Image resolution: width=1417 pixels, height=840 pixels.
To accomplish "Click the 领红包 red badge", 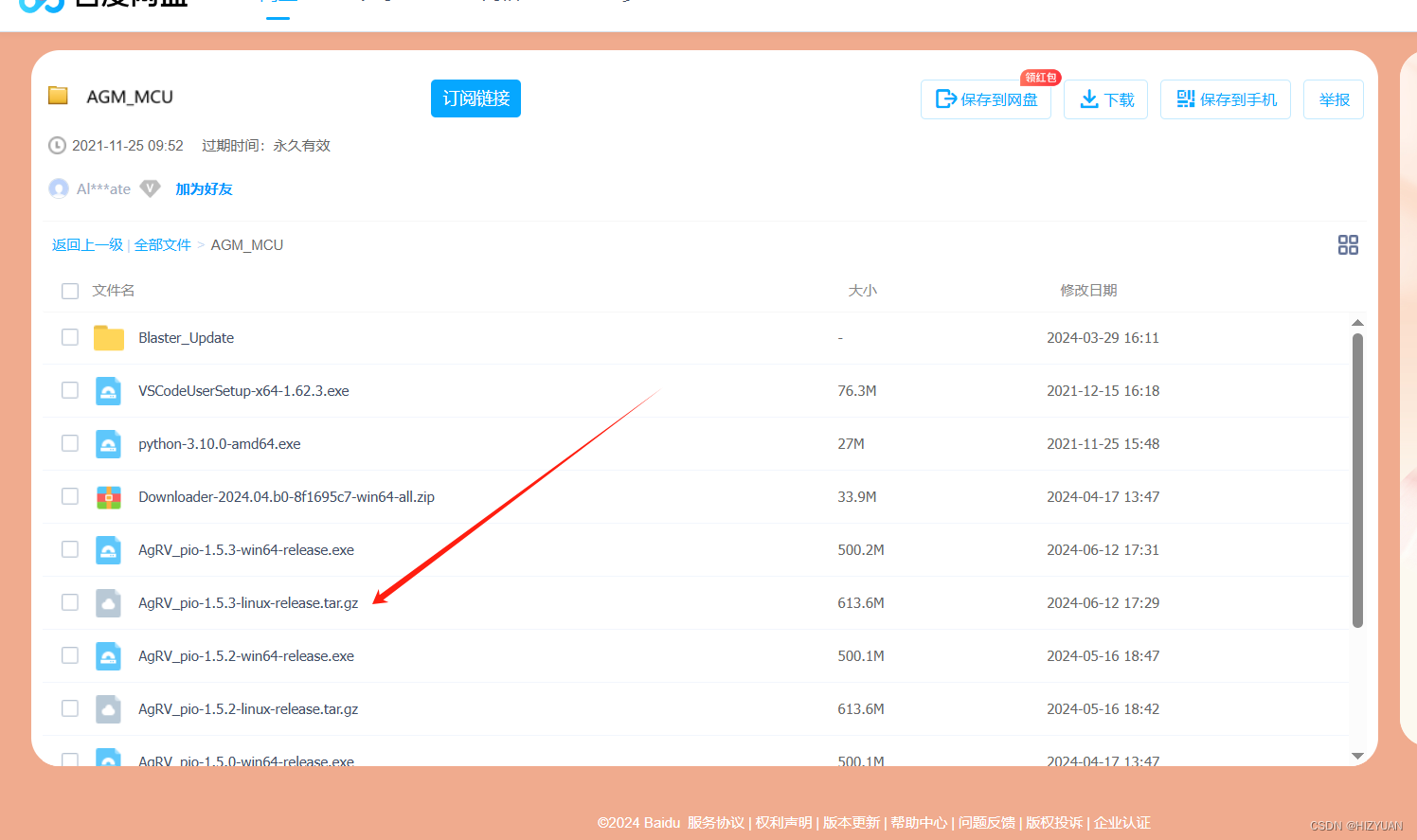I will tap(1040, 78).
